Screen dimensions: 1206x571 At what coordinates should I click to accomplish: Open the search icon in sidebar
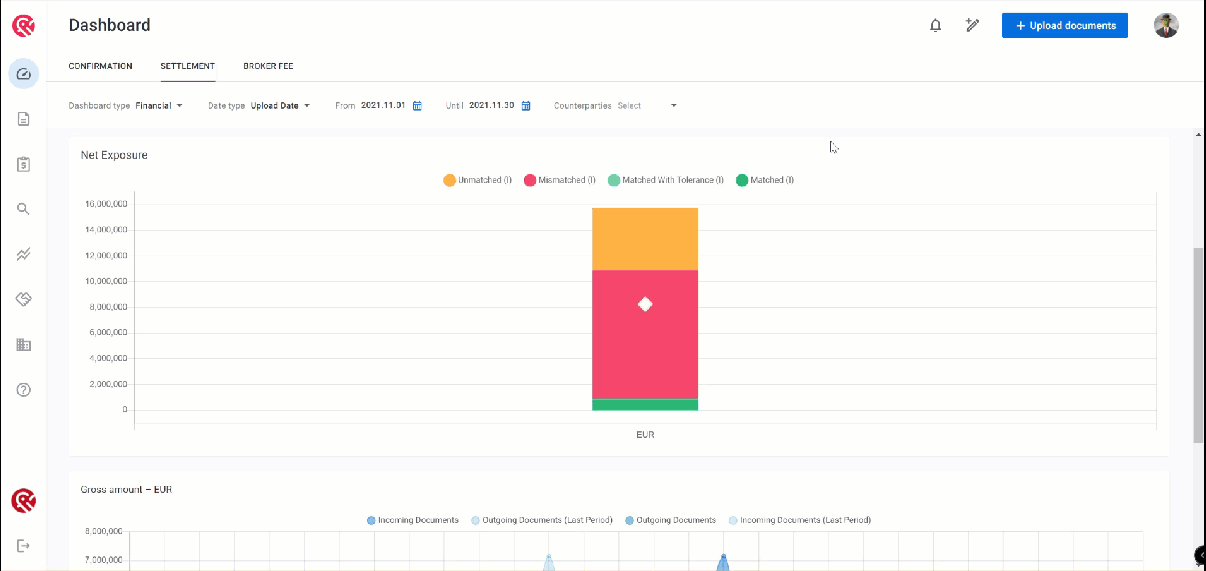24,209
